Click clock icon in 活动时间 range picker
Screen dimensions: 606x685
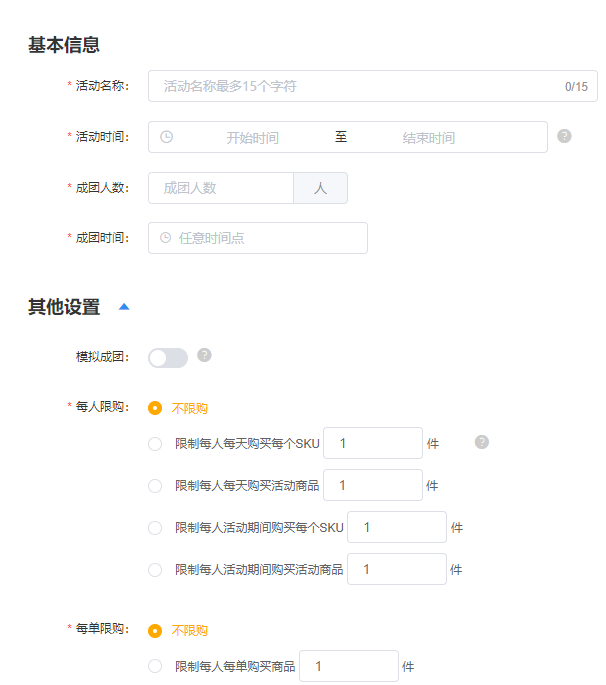[166, 137]
